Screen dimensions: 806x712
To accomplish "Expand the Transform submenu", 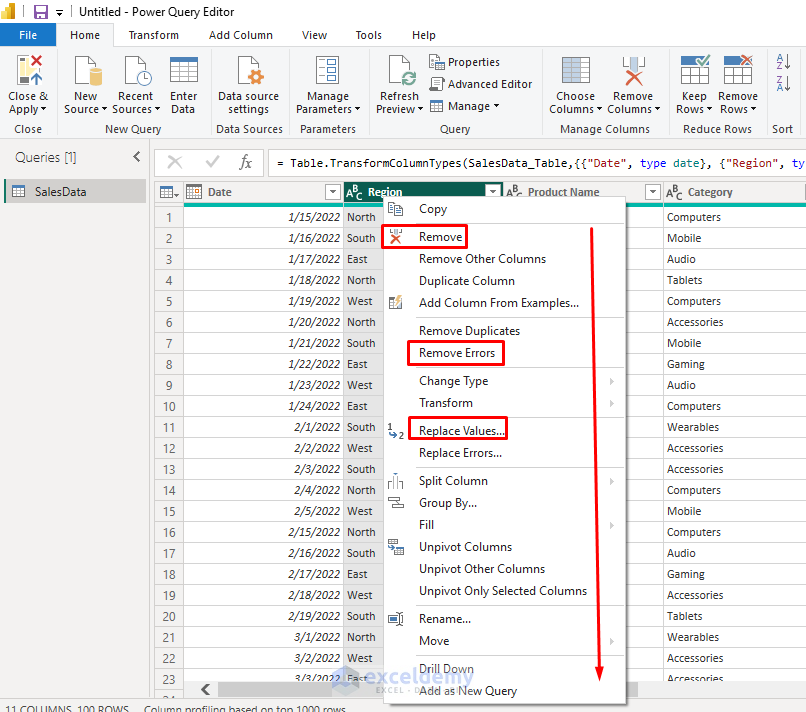I will [612, 403].
